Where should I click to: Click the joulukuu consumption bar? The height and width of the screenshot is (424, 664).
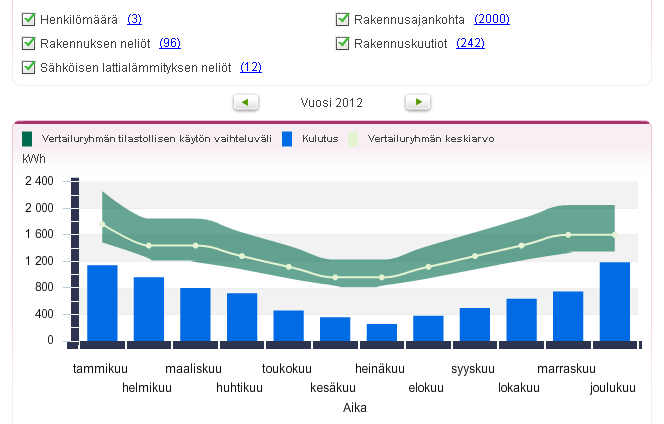tap(614, 302)
